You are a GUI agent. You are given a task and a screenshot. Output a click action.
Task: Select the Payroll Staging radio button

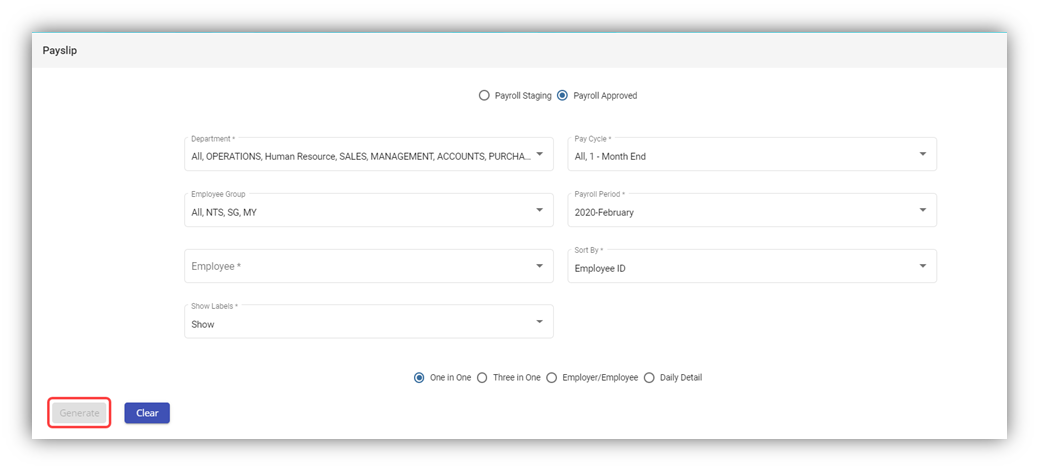485,96
